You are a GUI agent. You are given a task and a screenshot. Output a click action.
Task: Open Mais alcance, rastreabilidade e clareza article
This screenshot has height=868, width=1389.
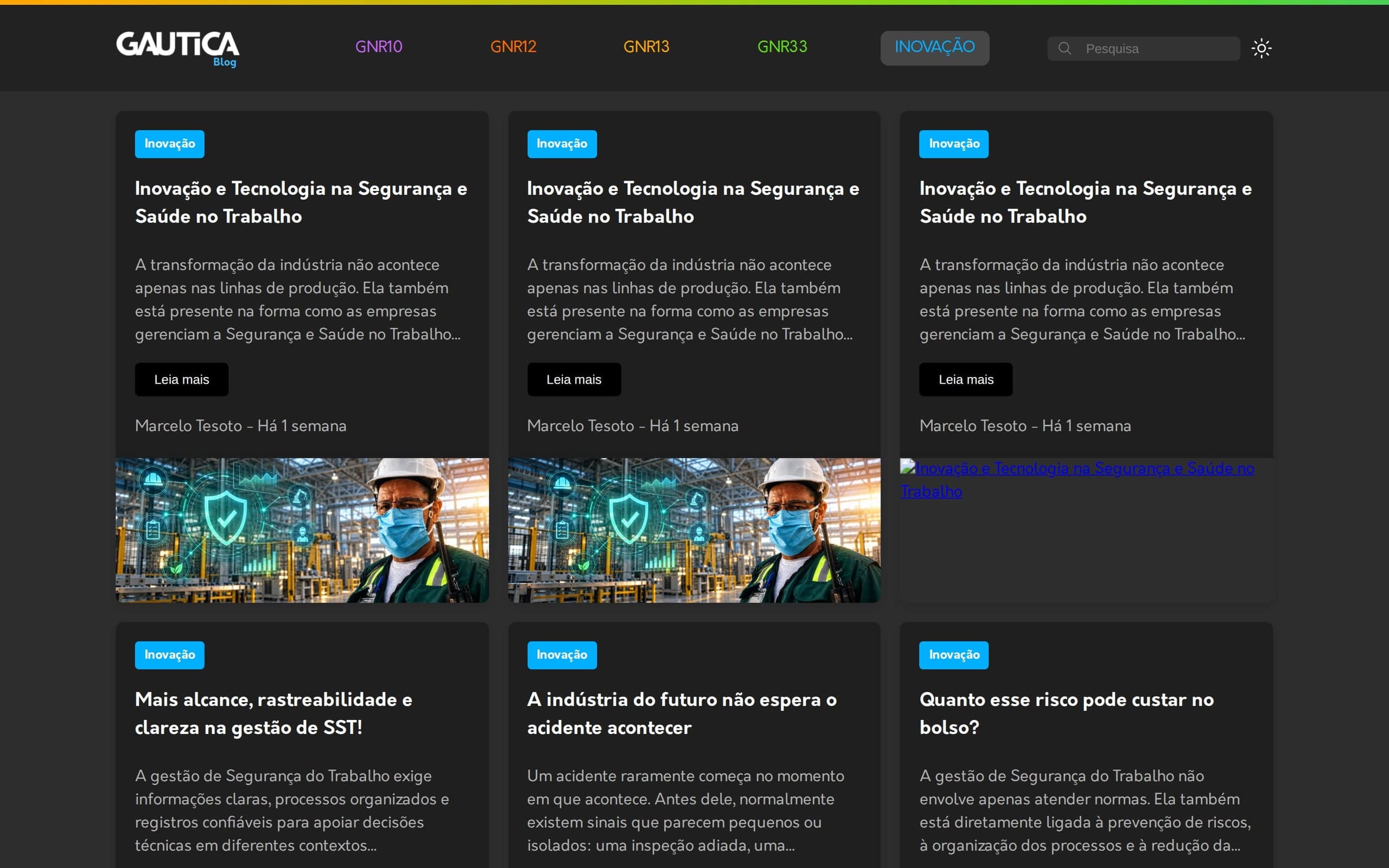273,713
